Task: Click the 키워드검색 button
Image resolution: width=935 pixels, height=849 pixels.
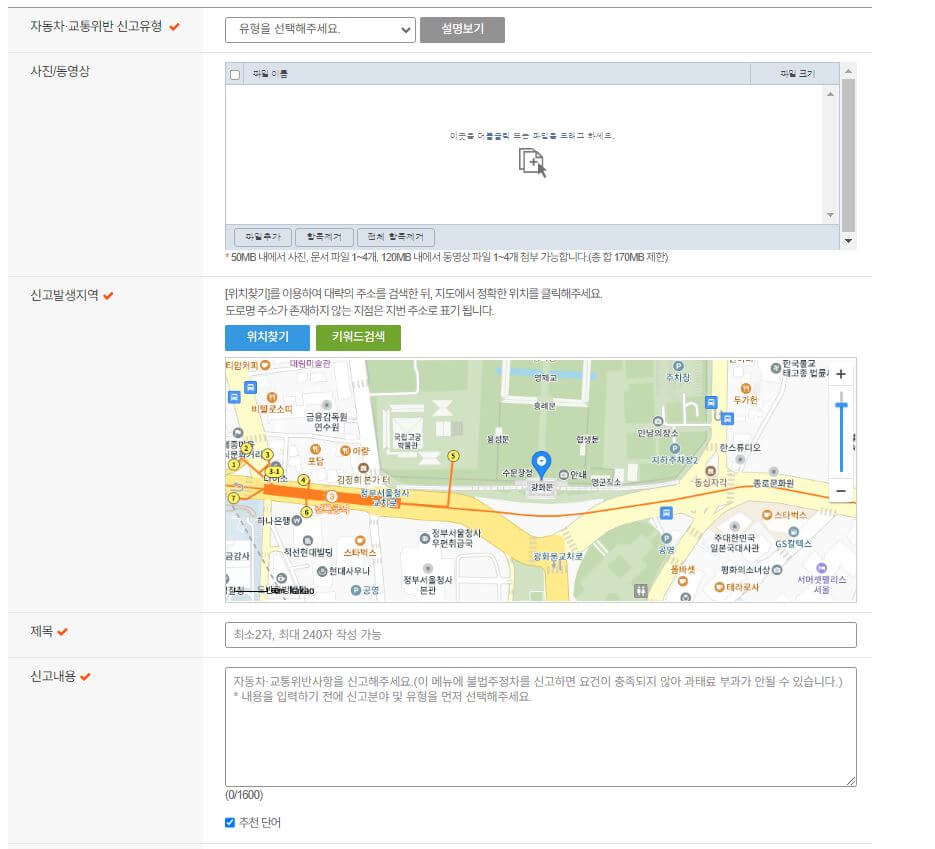Action: coord(358,337)
